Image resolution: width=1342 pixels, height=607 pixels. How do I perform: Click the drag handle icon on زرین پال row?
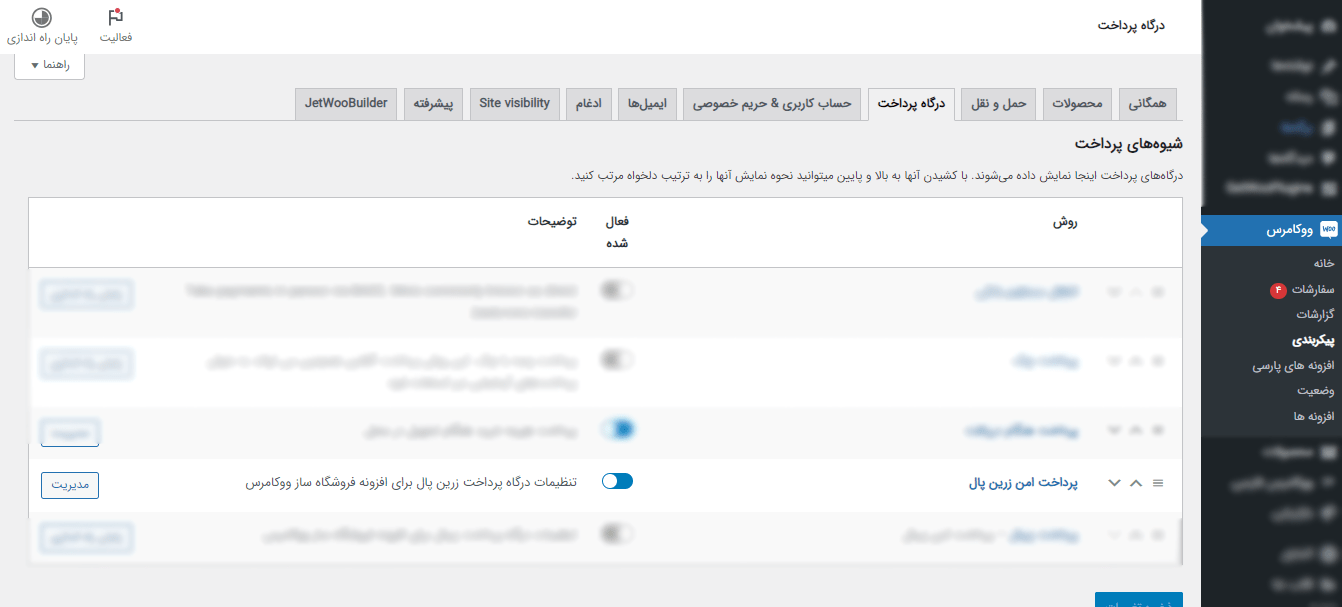pyautogui.click(x=1158, y=481)
